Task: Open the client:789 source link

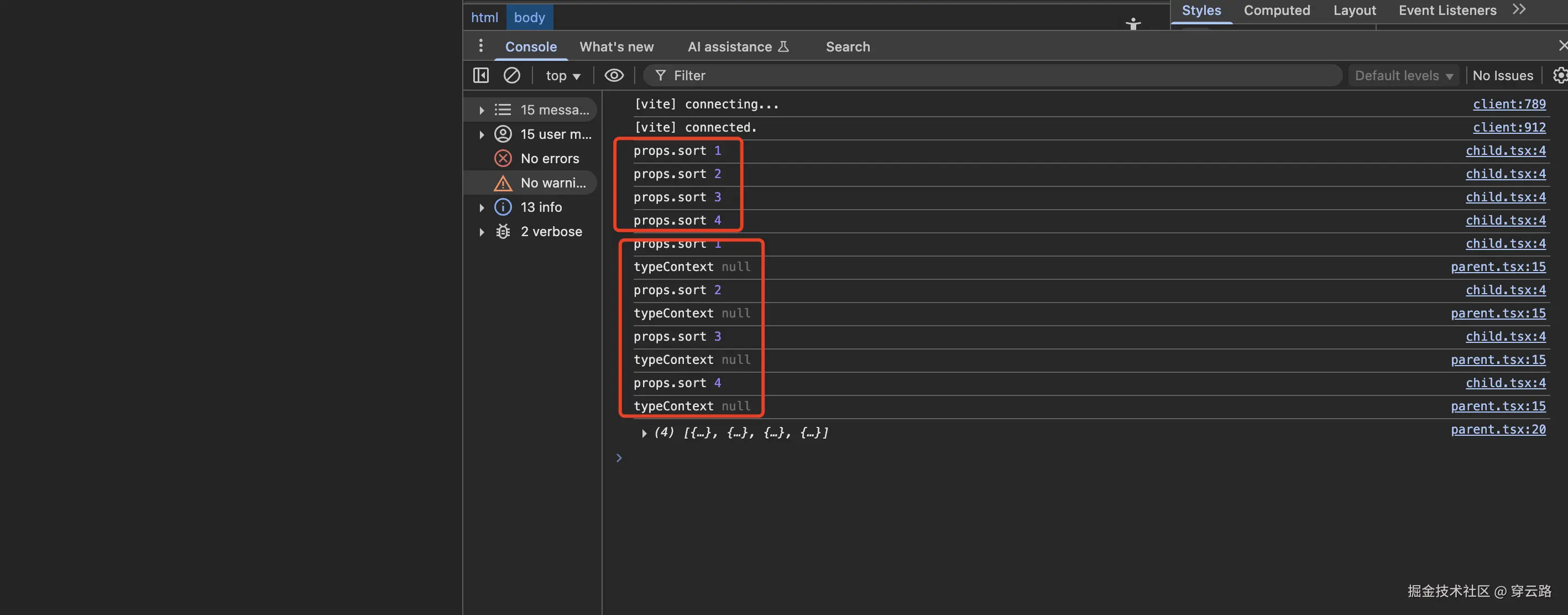Action: tap(1508, 104)
